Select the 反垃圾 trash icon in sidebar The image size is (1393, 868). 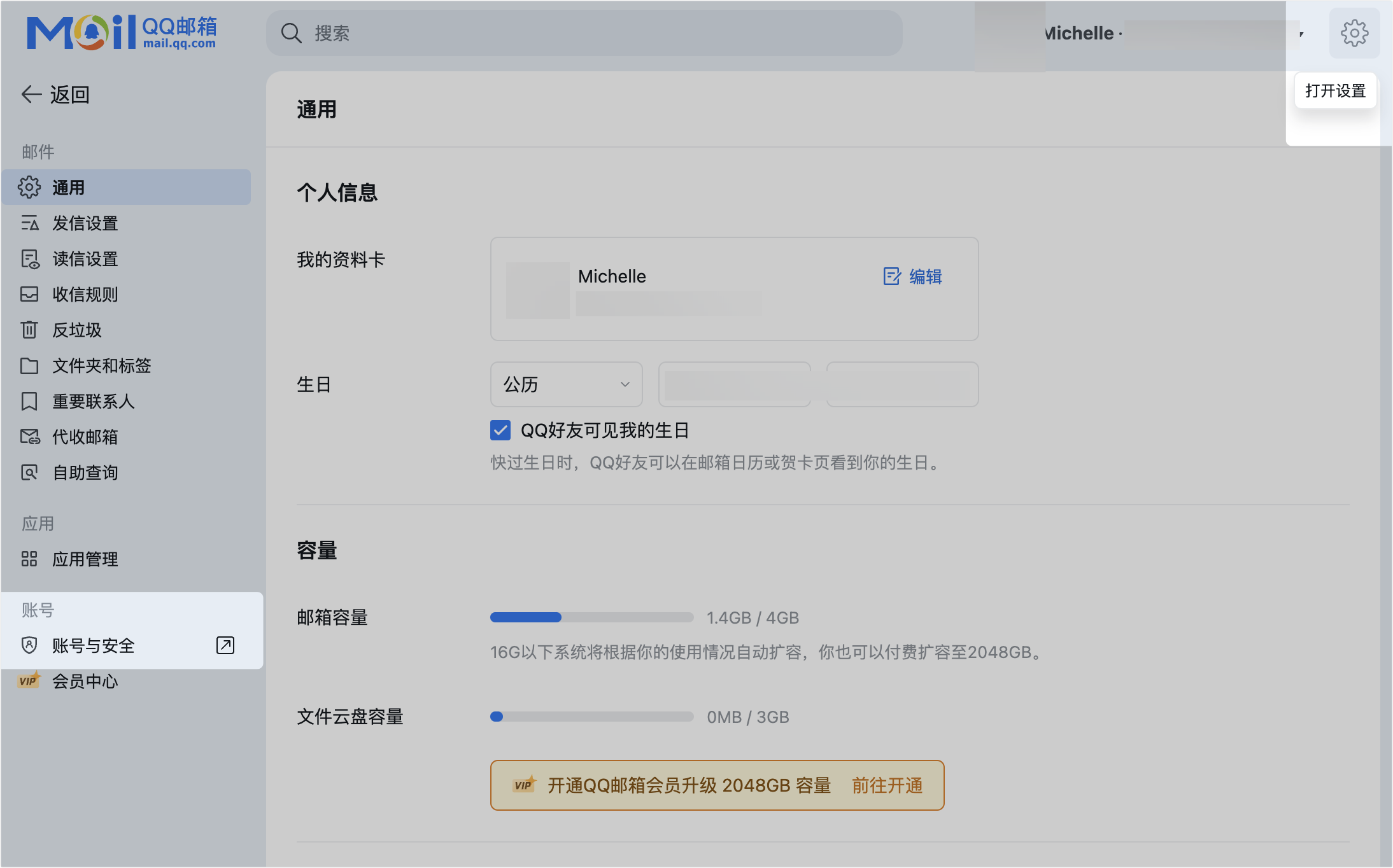[x=29, y=330]
